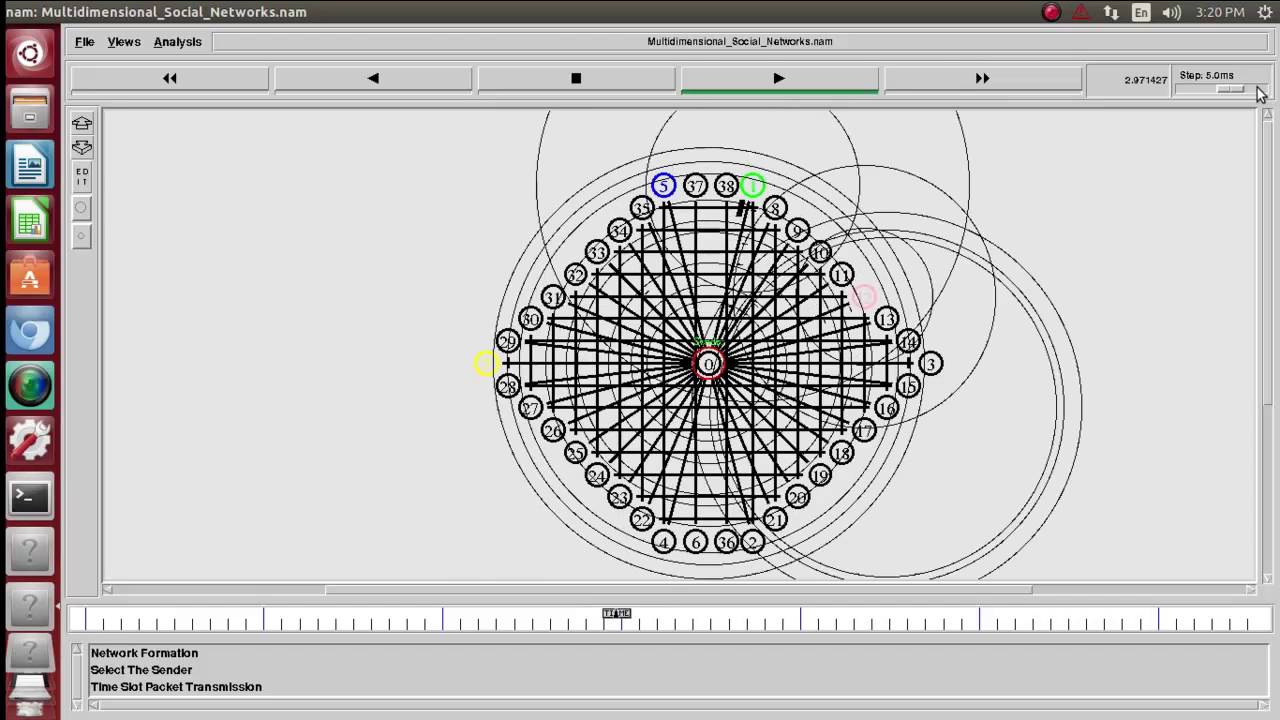Click the zoom out button
This screenshot has height=720, width=1280.
pyautogui.click(x=82, y=147)
